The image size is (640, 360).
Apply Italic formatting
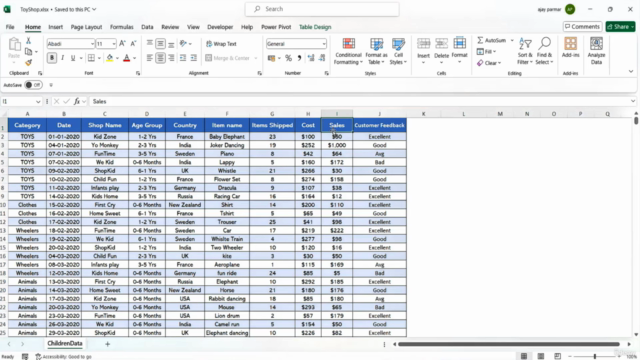point(62,58)
